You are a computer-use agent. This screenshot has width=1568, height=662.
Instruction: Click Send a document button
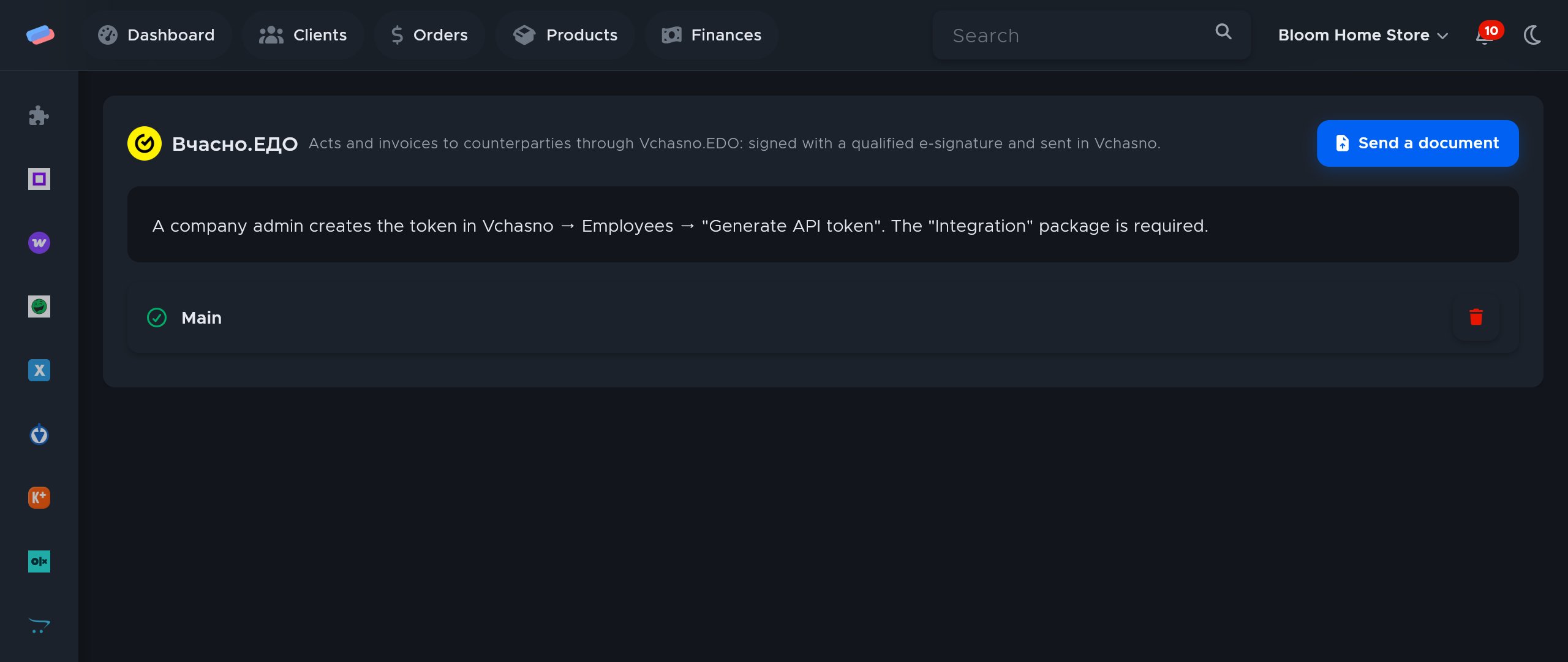[1417, 143]
